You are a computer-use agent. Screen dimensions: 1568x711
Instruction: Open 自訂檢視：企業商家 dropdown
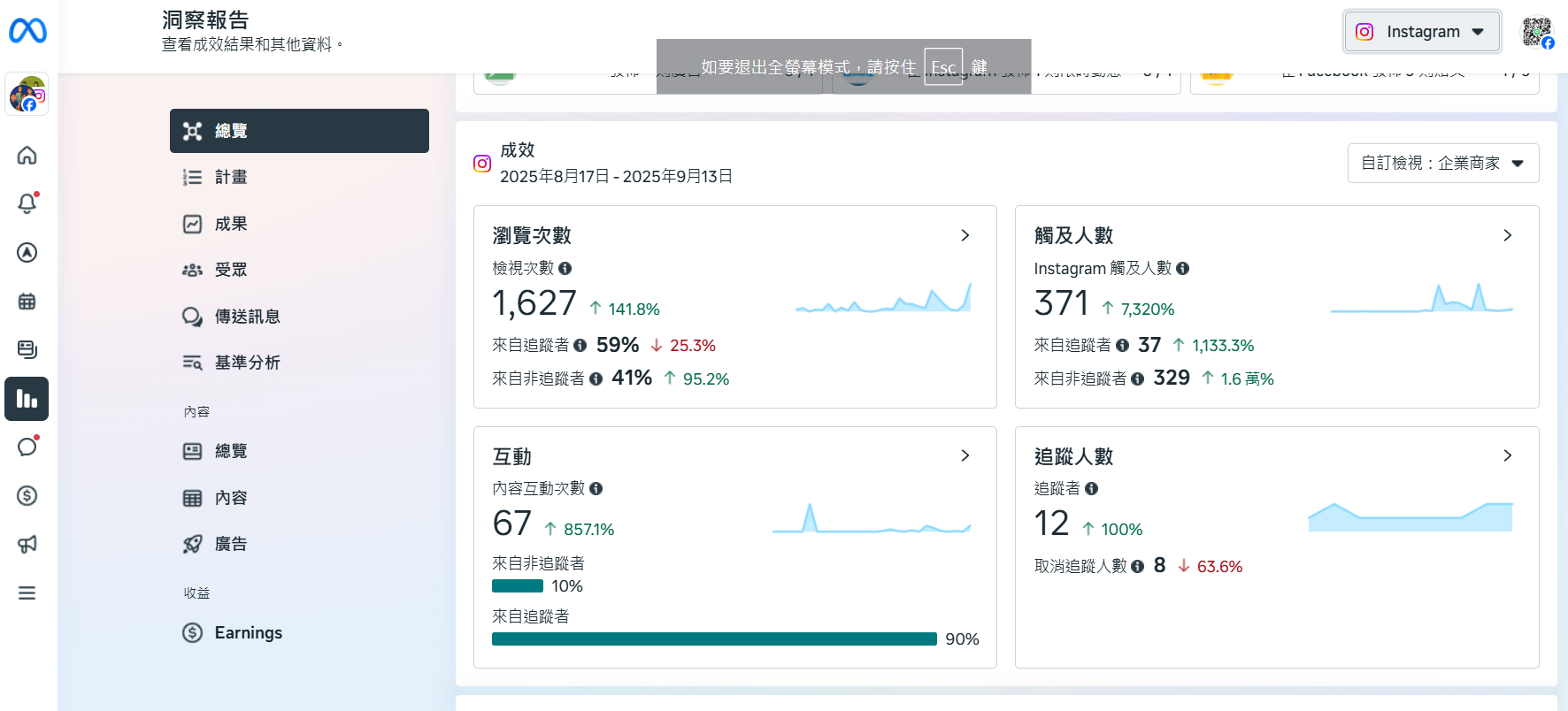[x=1442, y=164]
